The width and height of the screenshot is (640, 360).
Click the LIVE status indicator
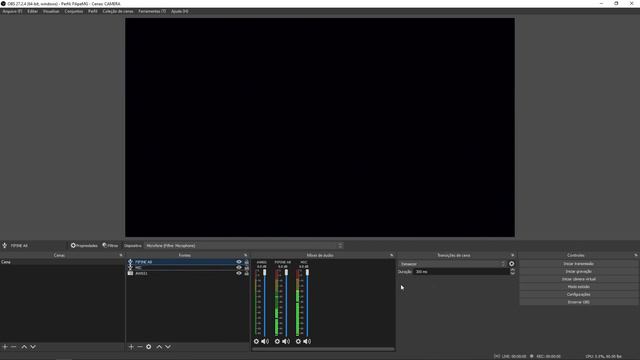click(x=510, y=356)
